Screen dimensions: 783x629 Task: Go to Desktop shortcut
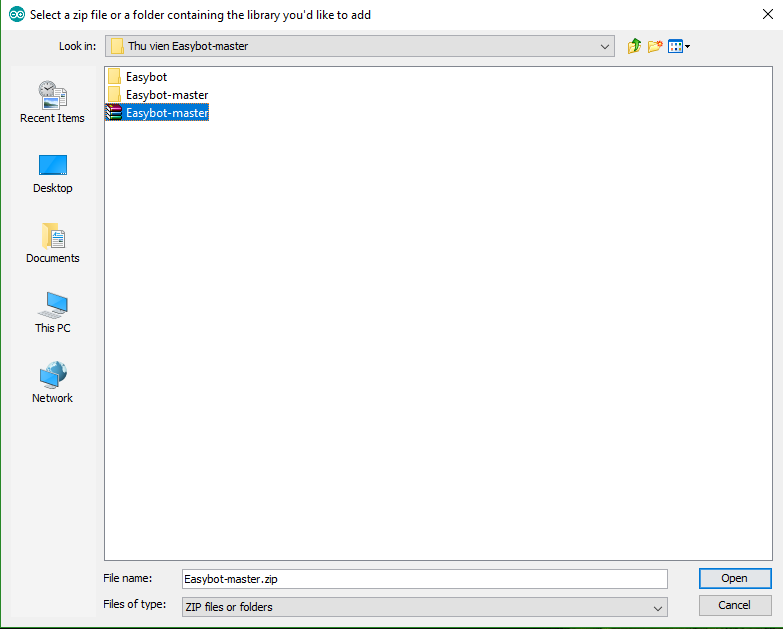(52, 174)
